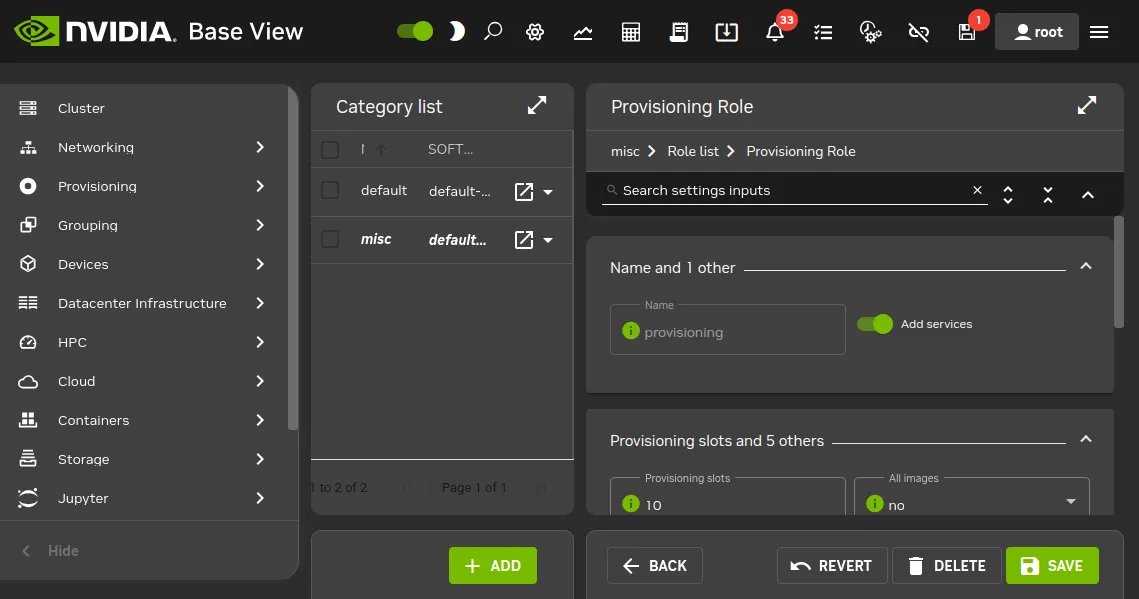Open the misc category edit icon
Image resolution: width=1139 pixels, height=599 pixels.
524,240
